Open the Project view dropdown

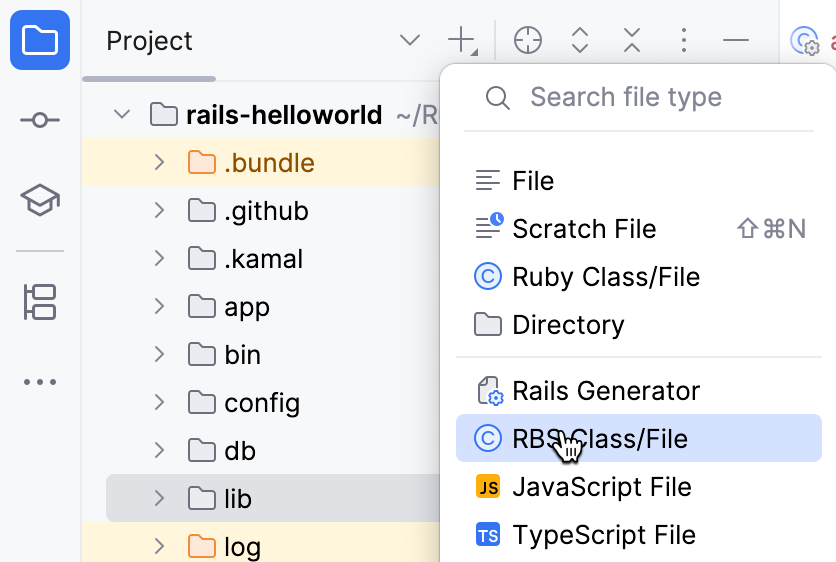410,41
